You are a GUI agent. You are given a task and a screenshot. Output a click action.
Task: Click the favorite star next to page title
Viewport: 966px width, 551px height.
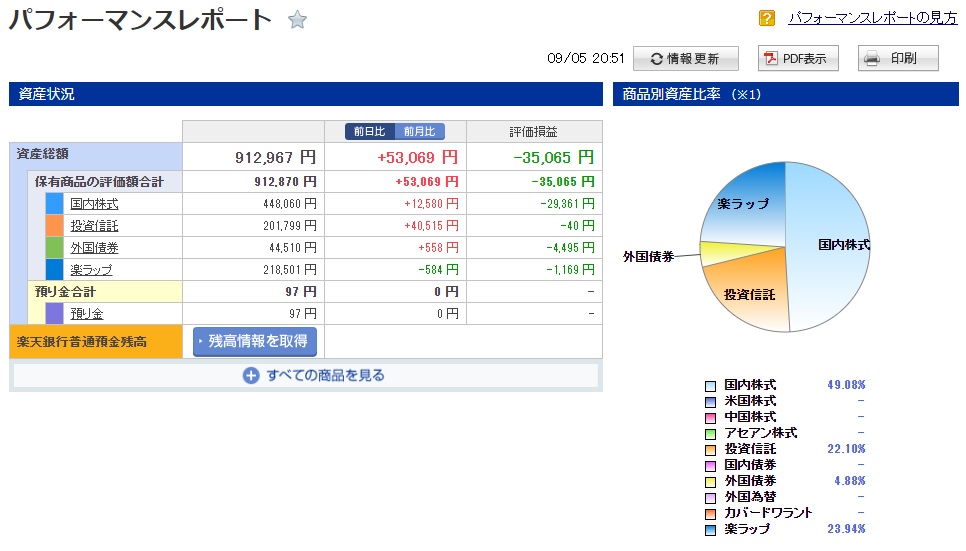(298, 20)
